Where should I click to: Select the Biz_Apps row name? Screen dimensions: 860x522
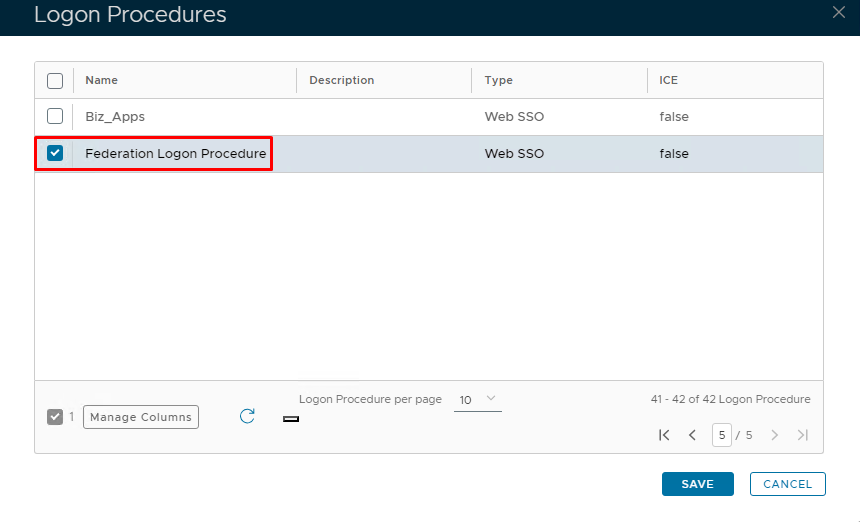click(115, 116)
